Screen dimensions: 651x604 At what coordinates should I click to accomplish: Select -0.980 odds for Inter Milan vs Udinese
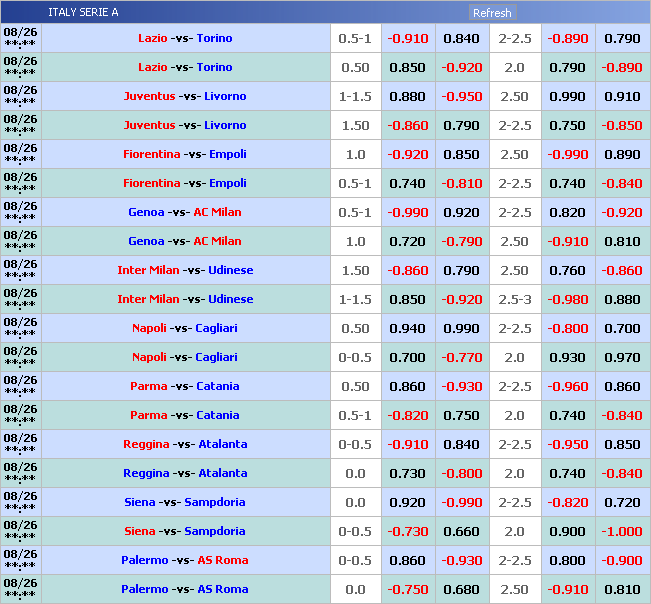pos(568,300)
